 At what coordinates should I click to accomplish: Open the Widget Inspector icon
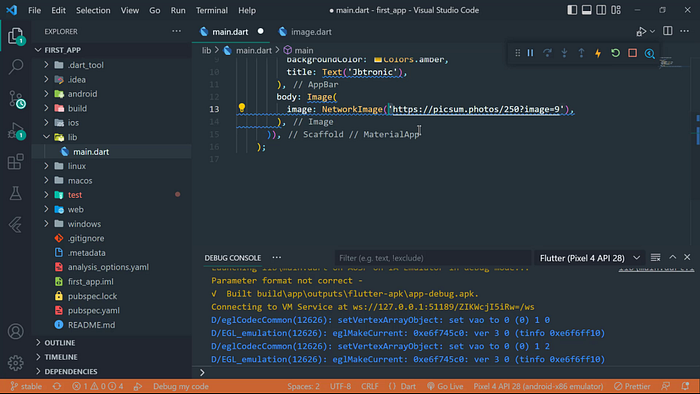click(x=650, y=53)
